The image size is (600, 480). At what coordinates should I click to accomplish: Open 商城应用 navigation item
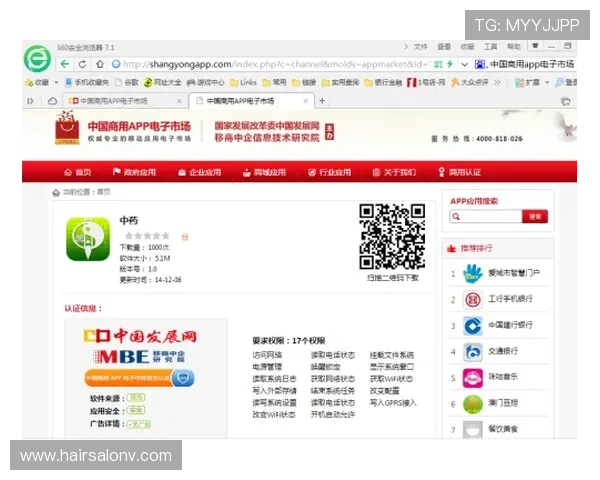[264, 172]
